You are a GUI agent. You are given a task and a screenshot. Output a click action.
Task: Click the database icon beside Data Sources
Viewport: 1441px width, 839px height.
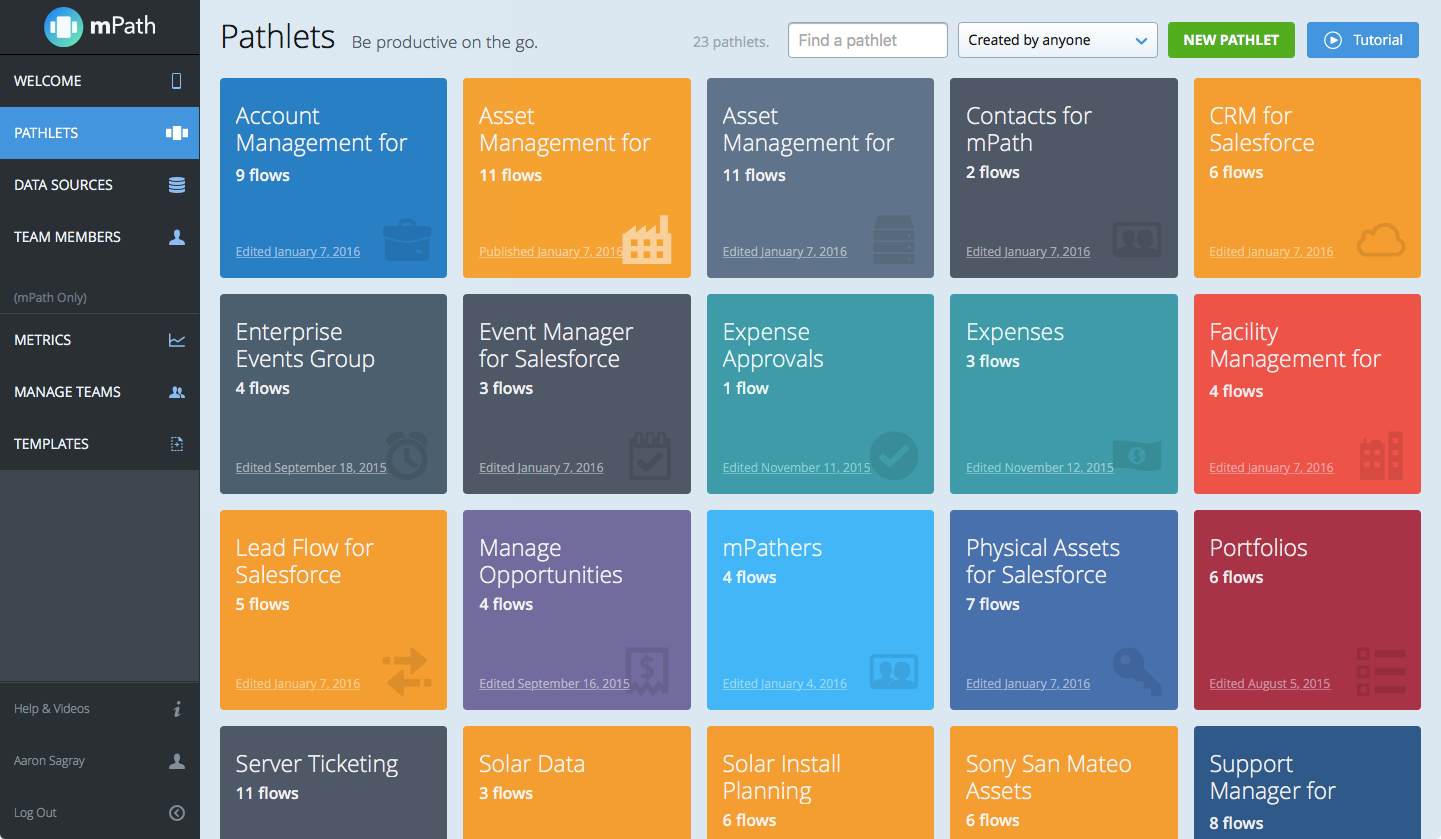(177, 185)
